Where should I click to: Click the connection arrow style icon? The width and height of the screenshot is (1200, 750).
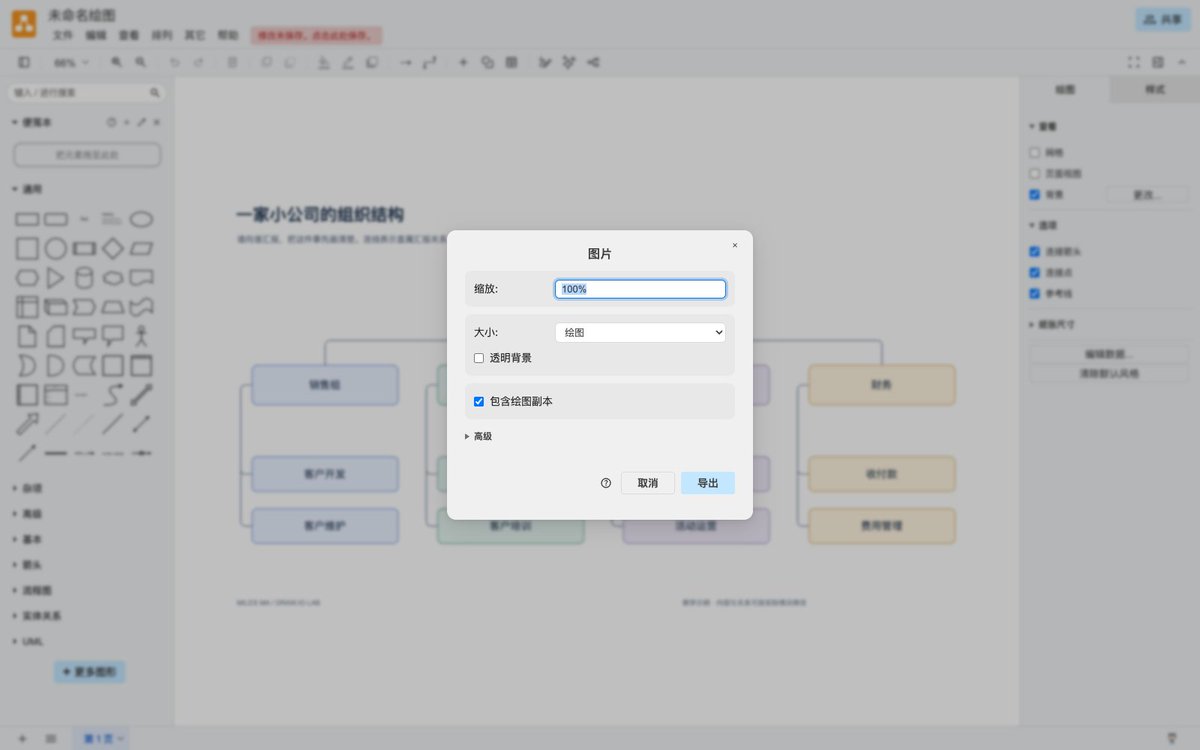tap(405, 62)
